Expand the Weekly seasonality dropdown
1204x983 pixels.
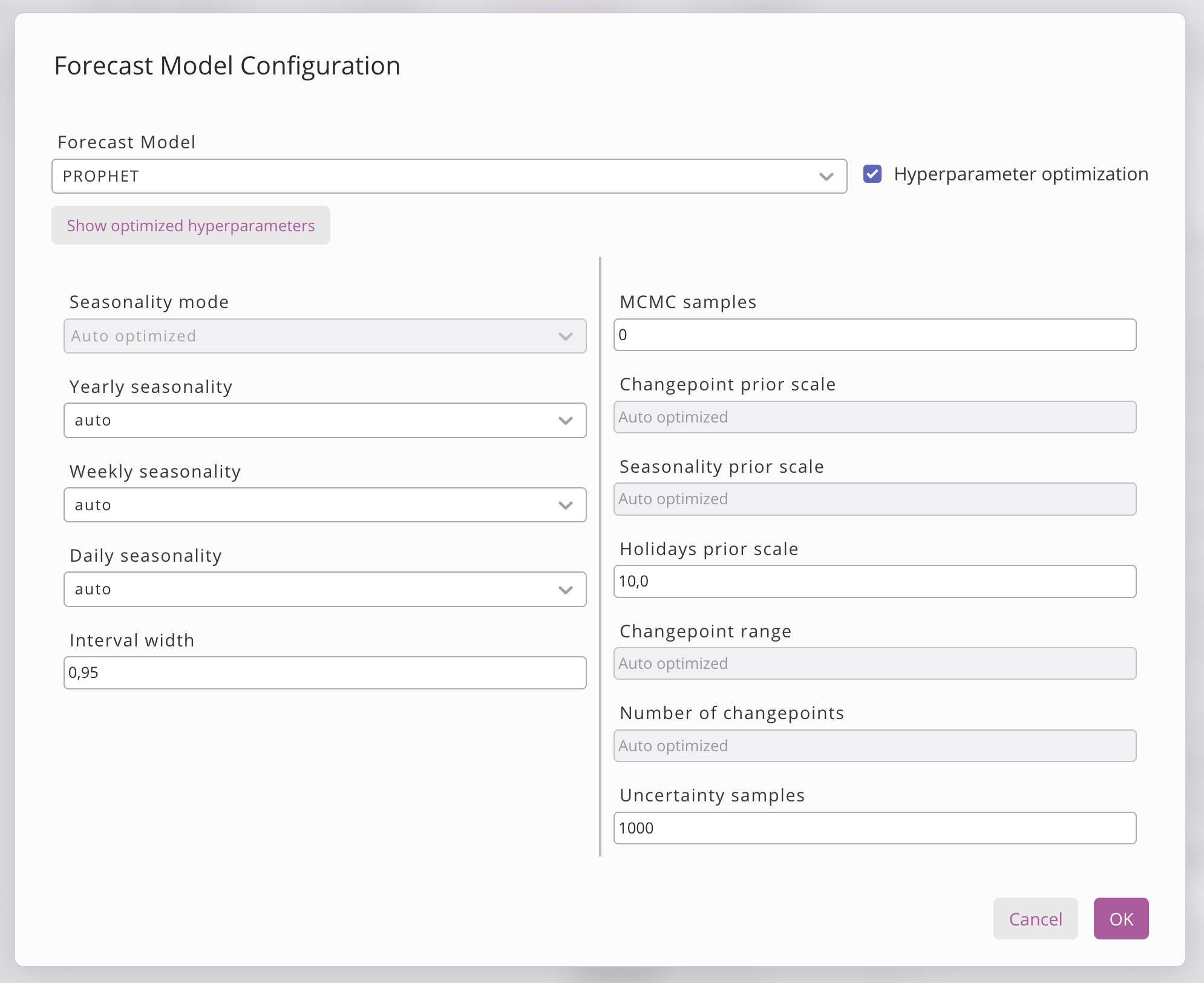324,505
